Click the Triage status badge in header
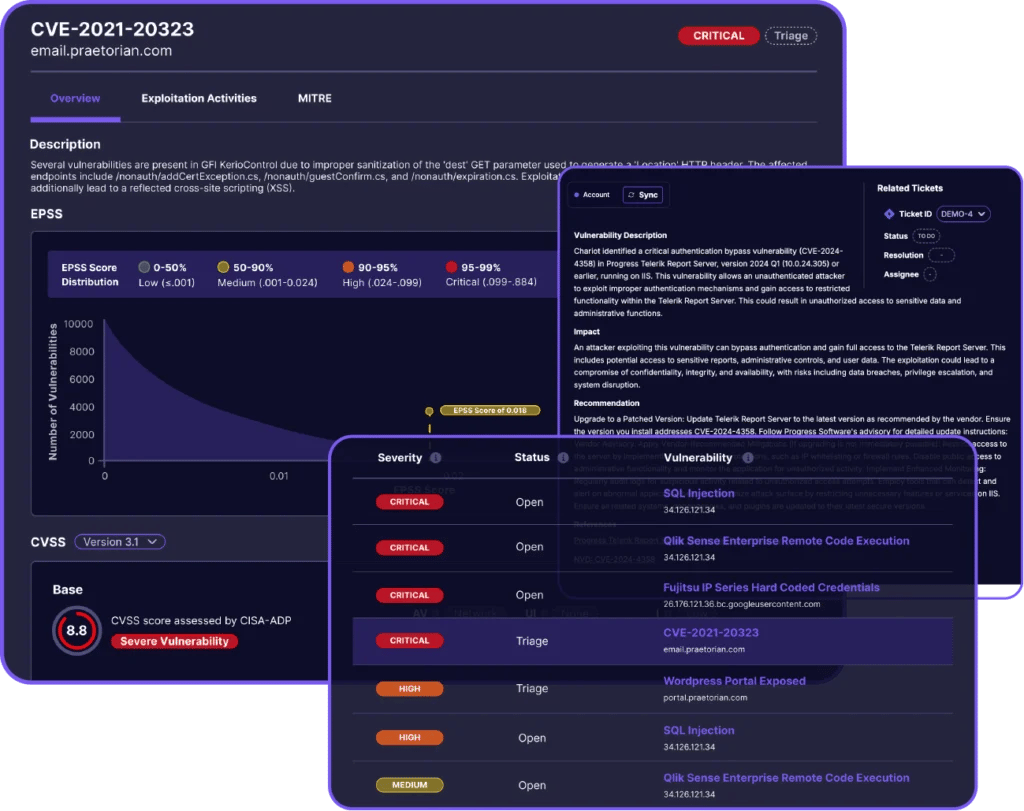 pyautogui.click(x=791, y=36)
